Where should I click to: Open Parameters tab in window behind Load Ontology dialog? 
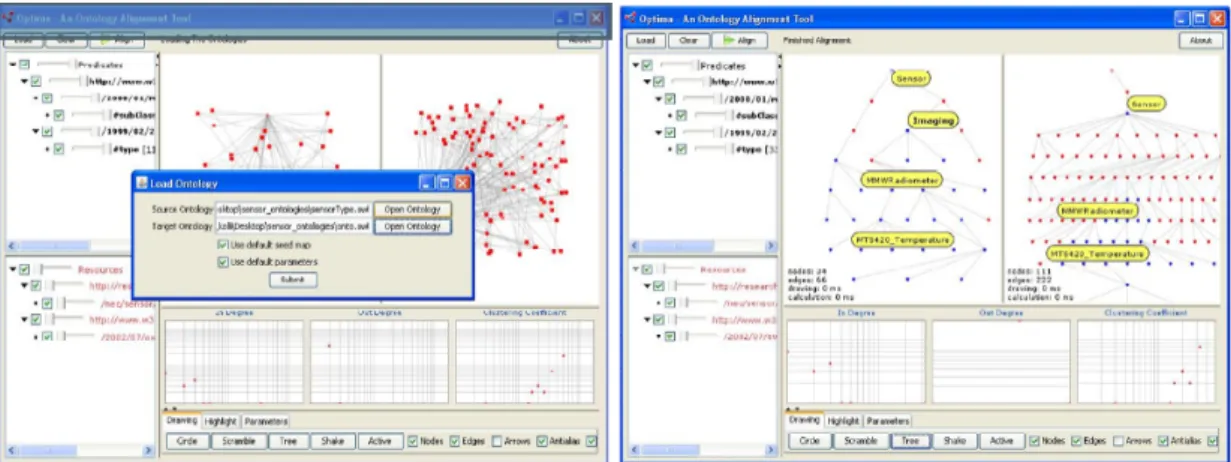[266, 421]
